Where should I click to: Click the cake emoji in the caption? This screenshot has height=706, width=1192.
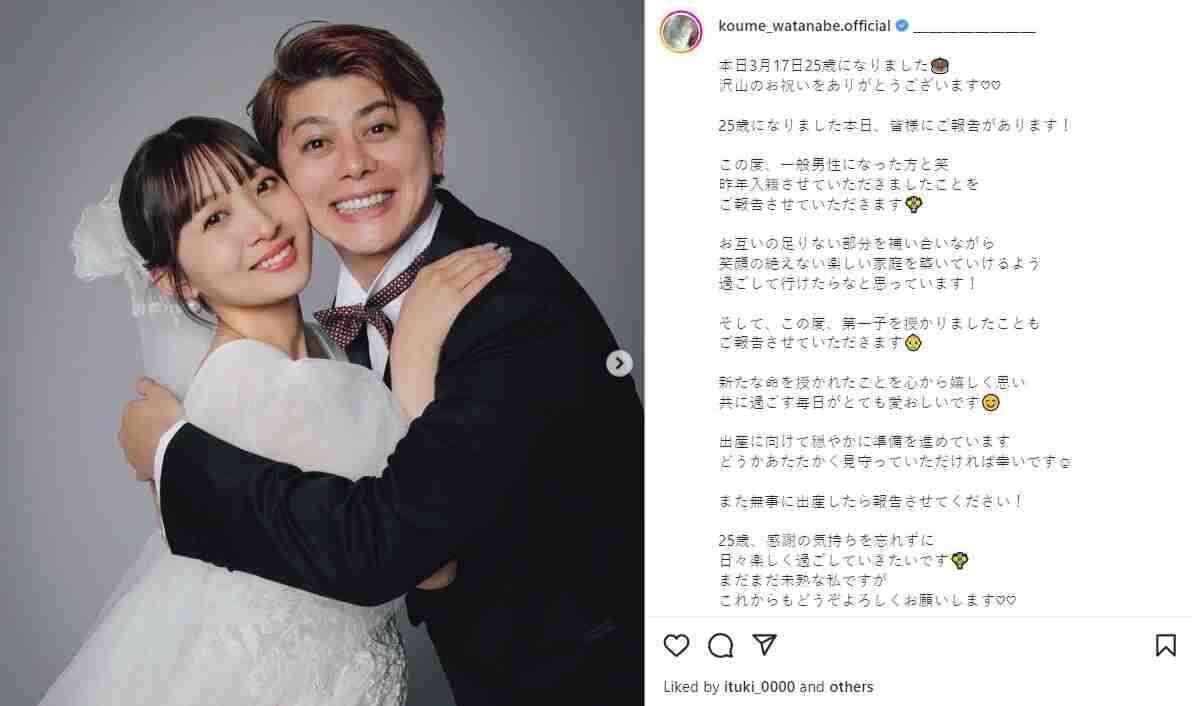pos(940,65)
